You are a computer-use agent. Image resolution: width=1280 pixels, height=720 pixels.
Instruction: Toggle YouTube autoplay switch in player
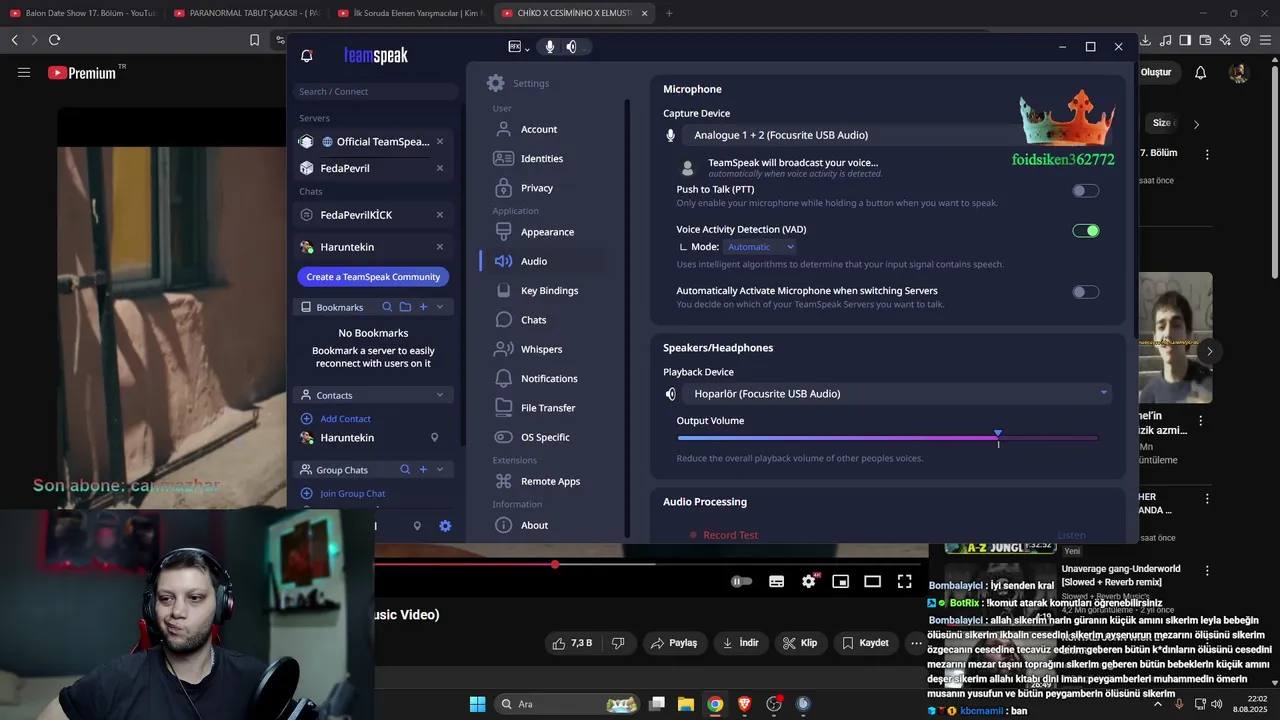(741, 581)
